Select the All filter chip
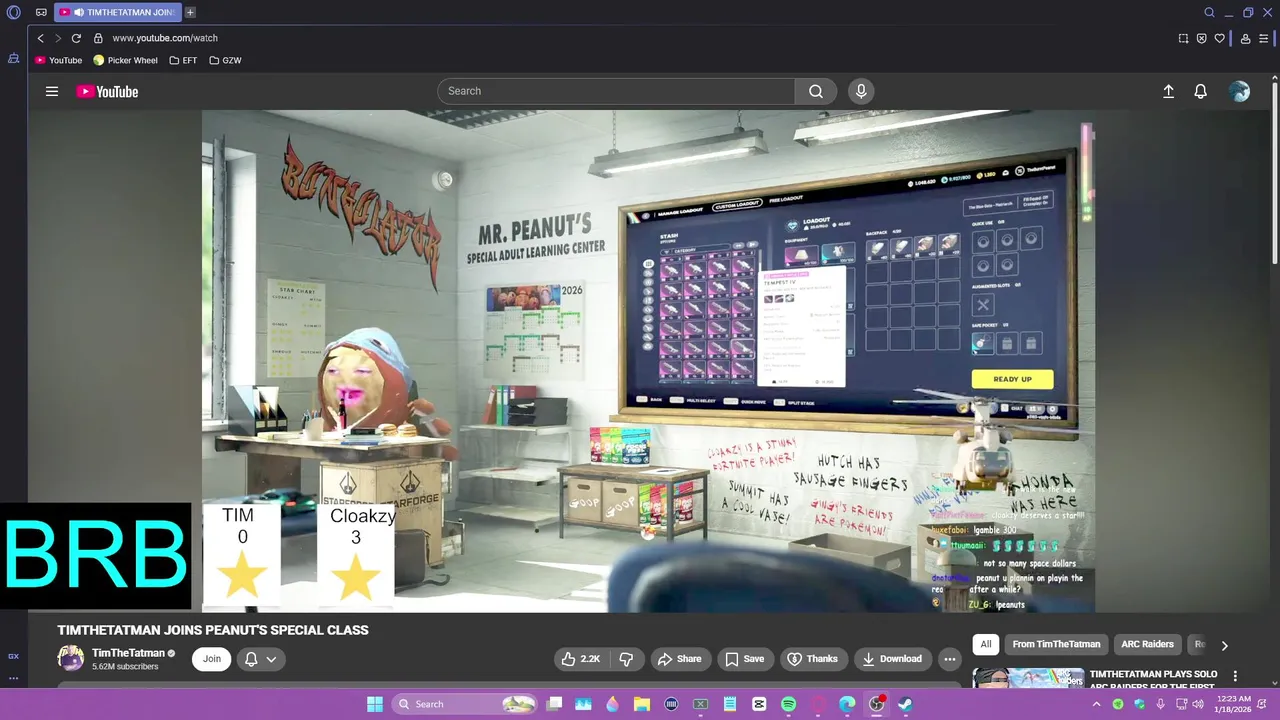1280x720 pixels. [x=986, y=644]
